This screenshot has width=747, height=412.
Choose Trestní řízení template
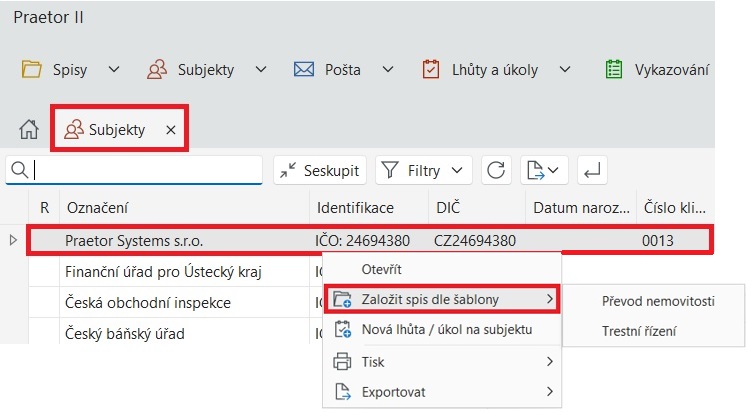pos(639,331)
